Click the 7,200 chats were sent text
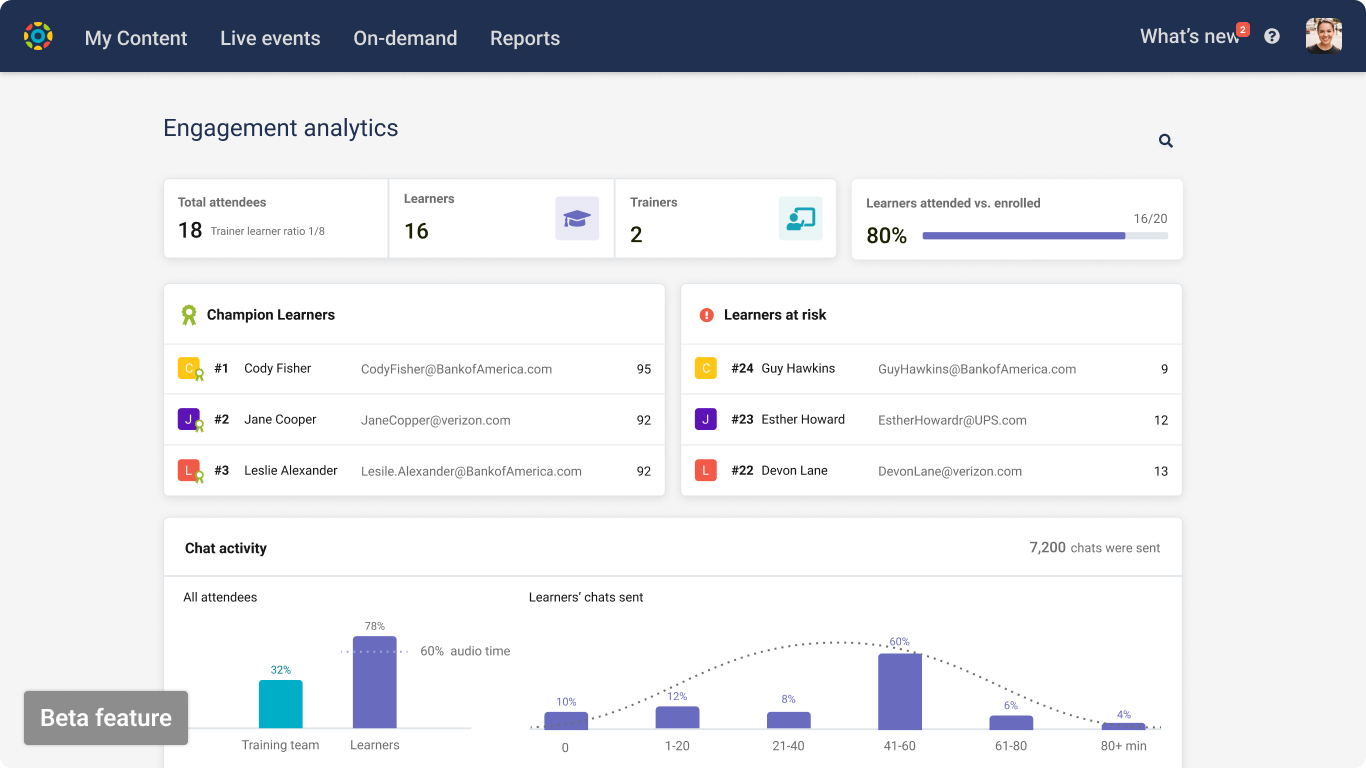Screen dimensions: 1366x768 coord(1095,548)
